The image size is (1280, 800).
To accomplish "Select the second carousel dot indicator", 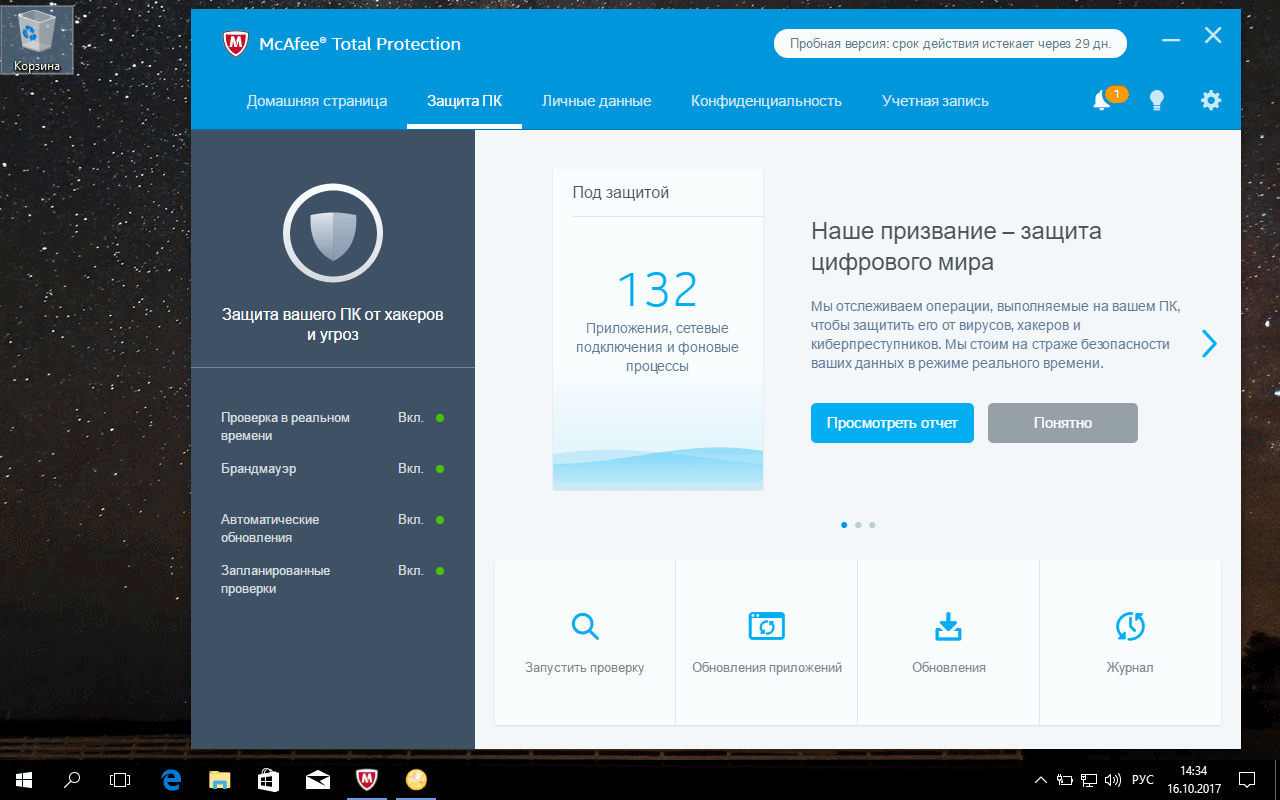I will pos(857,524).
